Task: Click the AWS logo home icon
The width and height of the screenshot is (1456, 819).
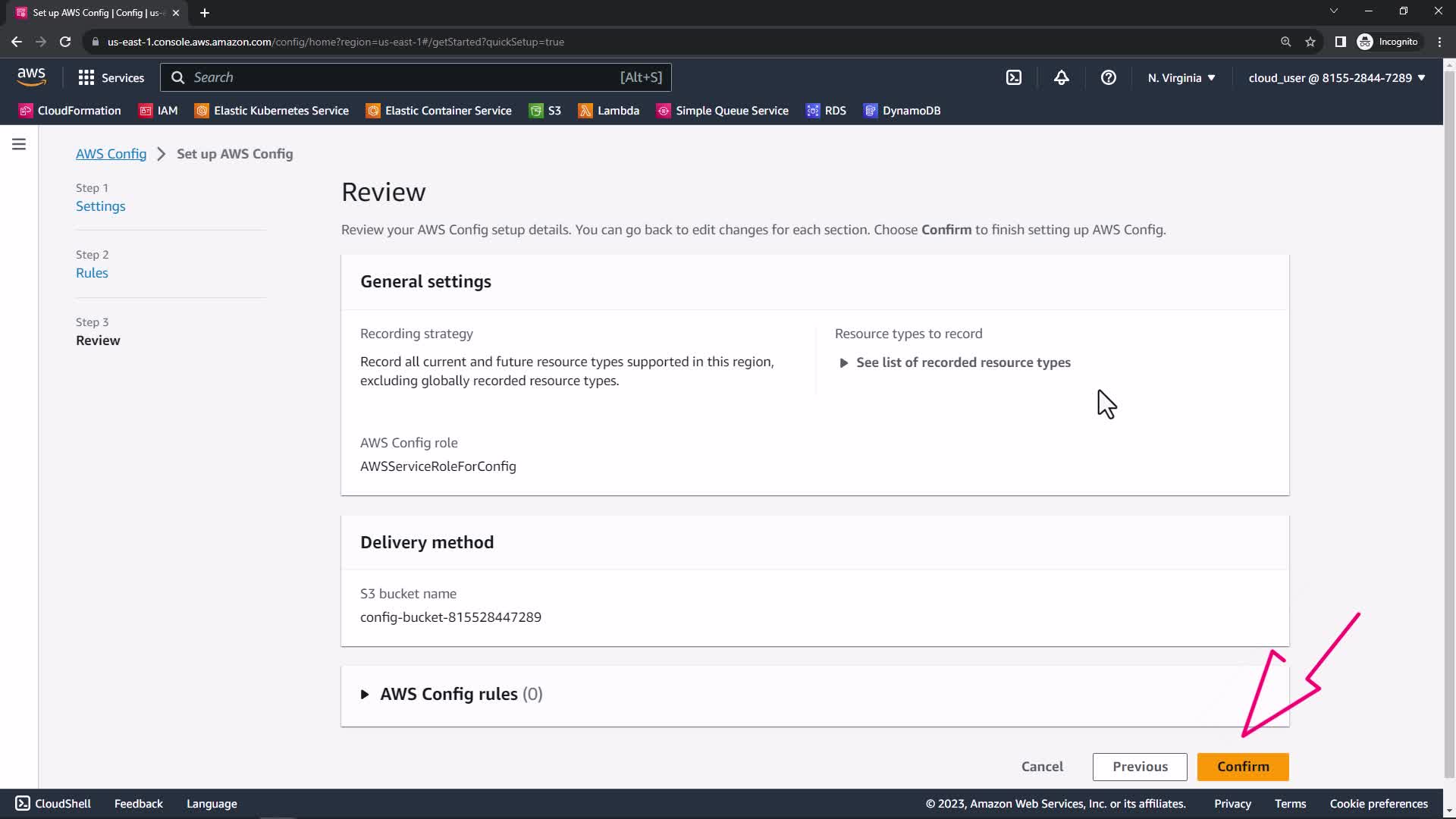Action: tap(31, 77)
